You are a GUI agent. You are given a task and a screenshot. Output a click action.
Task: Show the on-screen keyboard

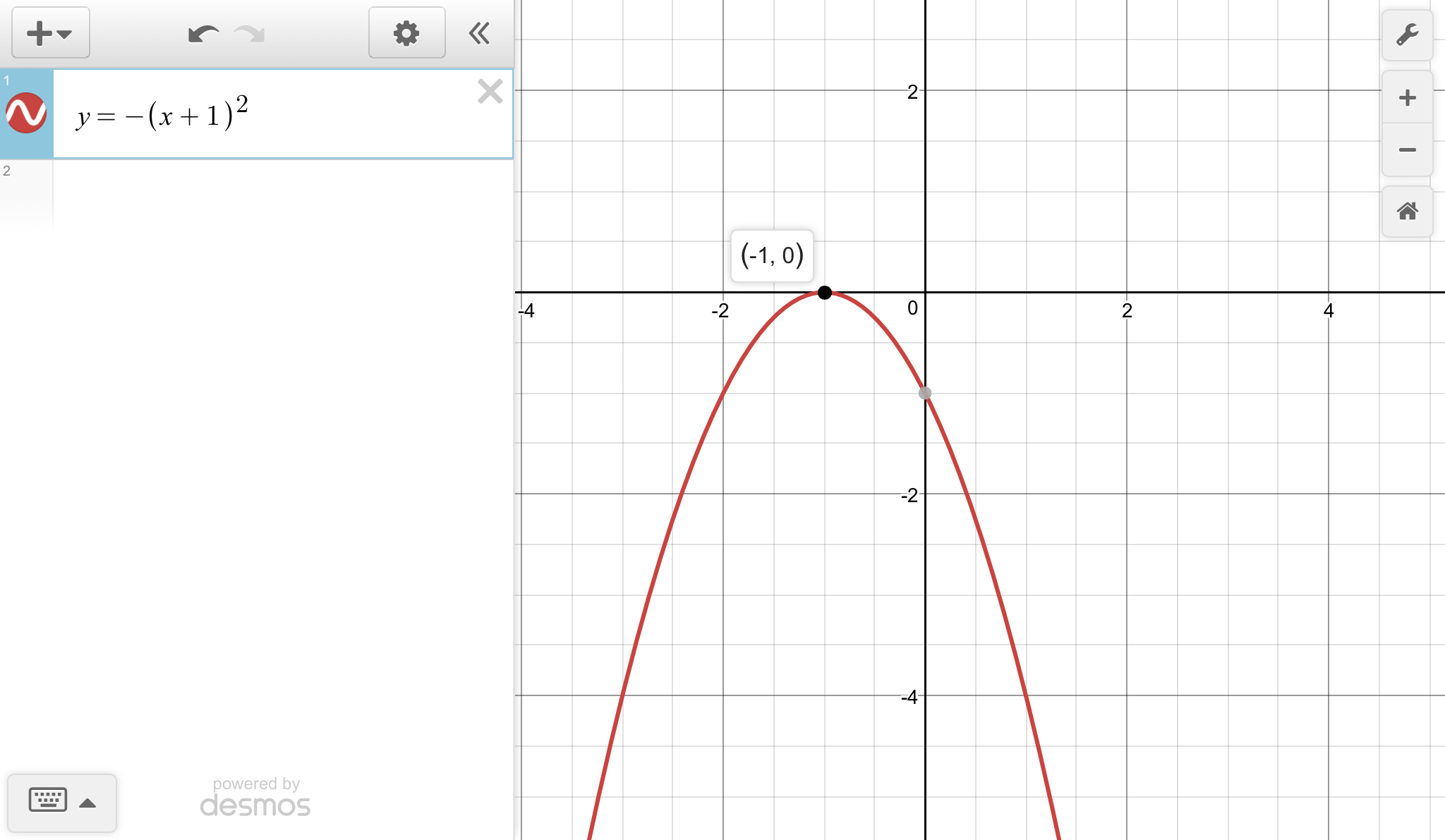coord(48,801)
